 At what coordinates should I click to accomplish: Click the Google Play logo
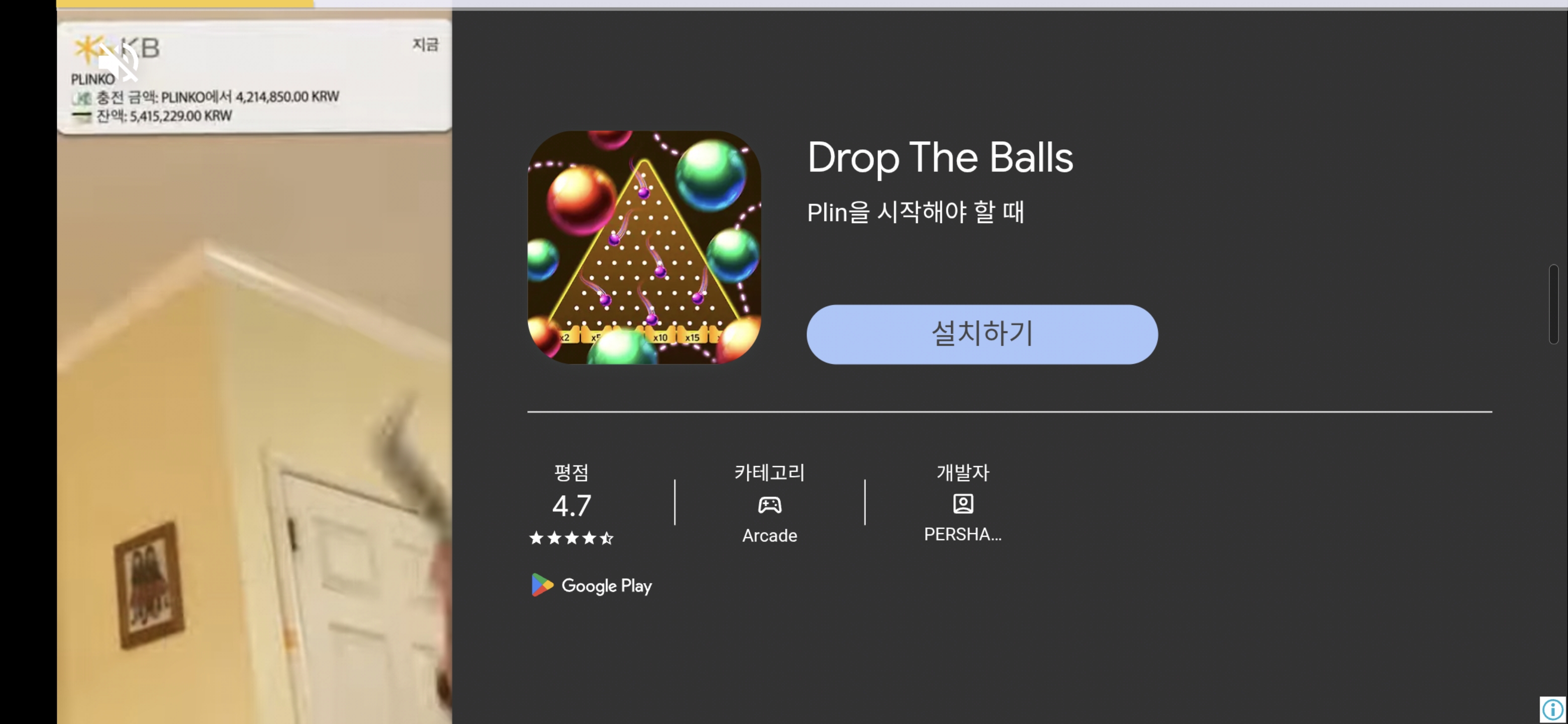[x=591, y=585]
